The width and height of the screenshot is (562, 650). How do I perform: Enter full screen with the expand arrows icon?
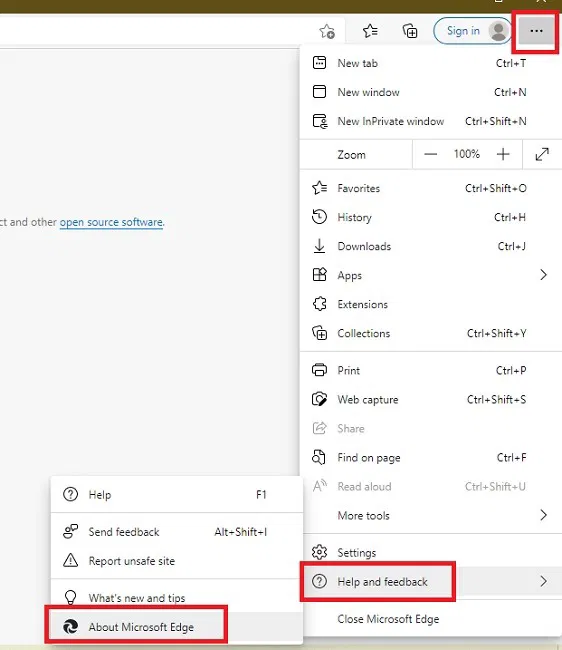coord(542,155)
